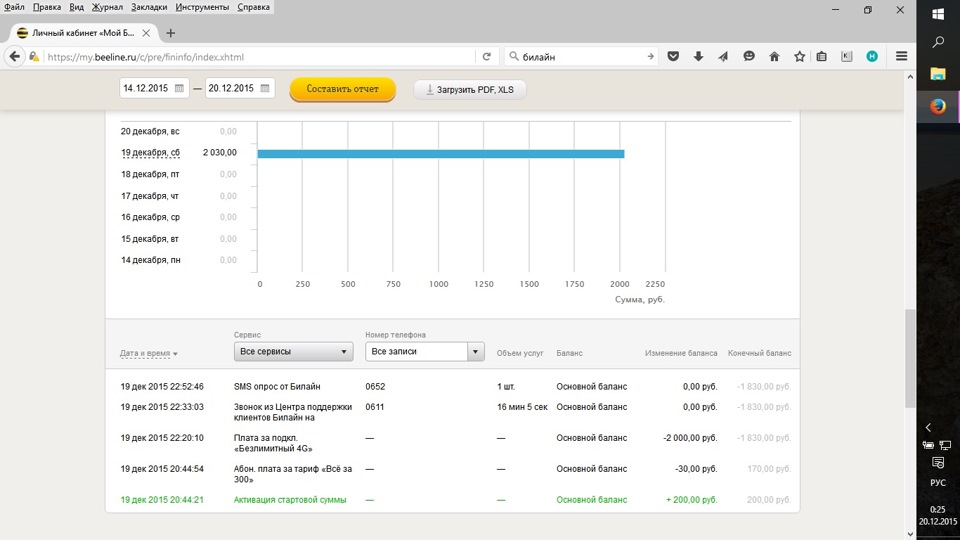Click the site identity lock icon
The height and width of the screenshot is (540, 960).
(34, 56)
